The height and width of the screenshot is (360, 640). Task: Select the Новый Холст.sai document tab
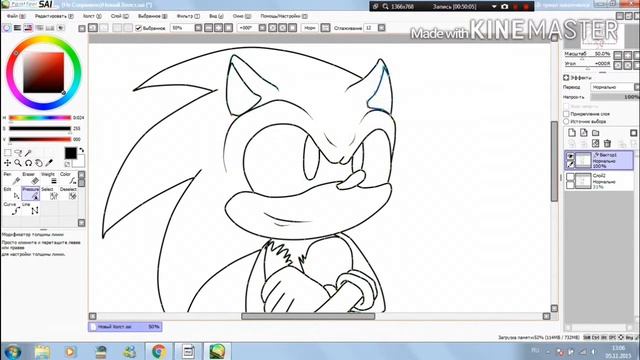125,327
